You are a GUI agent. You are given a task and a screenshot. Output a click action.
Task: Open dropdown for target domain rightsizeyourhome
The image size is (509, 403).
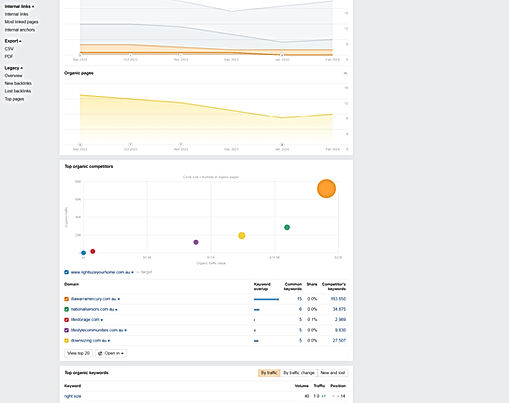click(132, 273)
